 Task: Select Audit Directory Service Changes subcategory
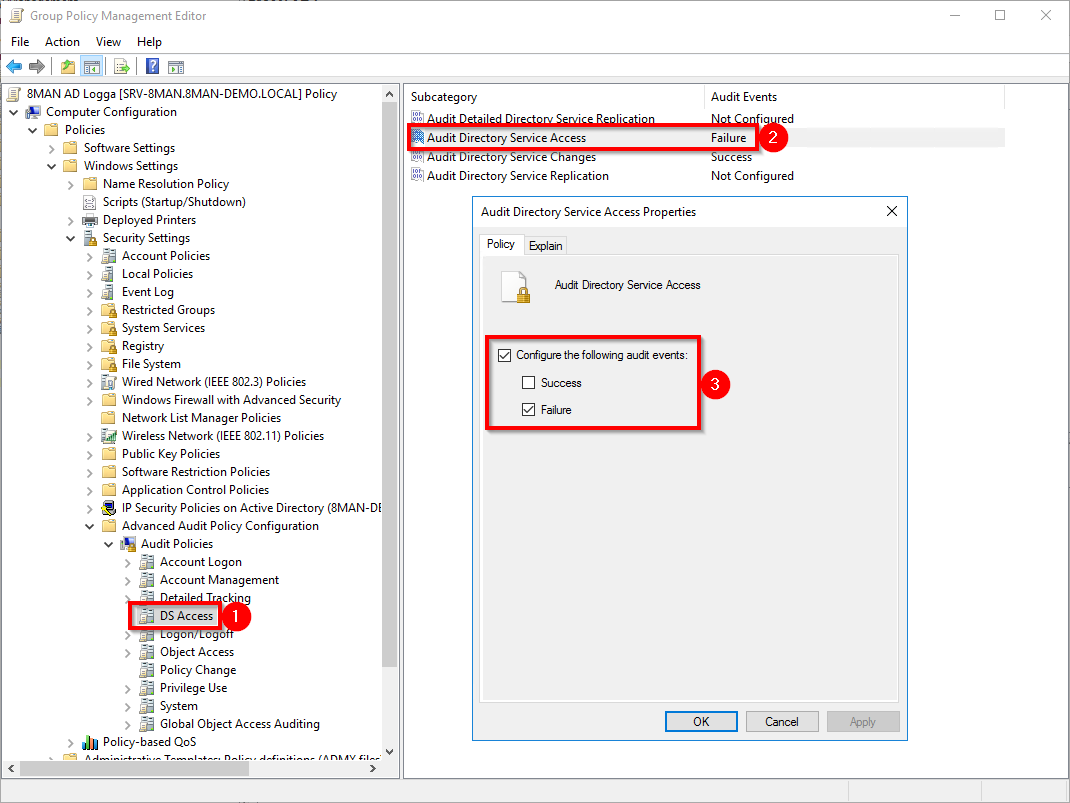click(x=511, y=157)
